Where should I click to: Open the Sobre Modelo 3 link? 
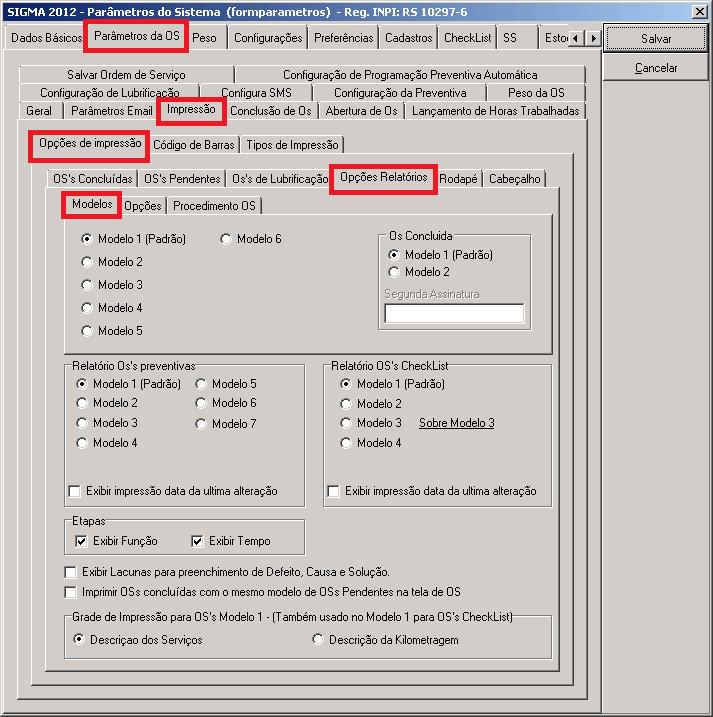tap(456, 423)
